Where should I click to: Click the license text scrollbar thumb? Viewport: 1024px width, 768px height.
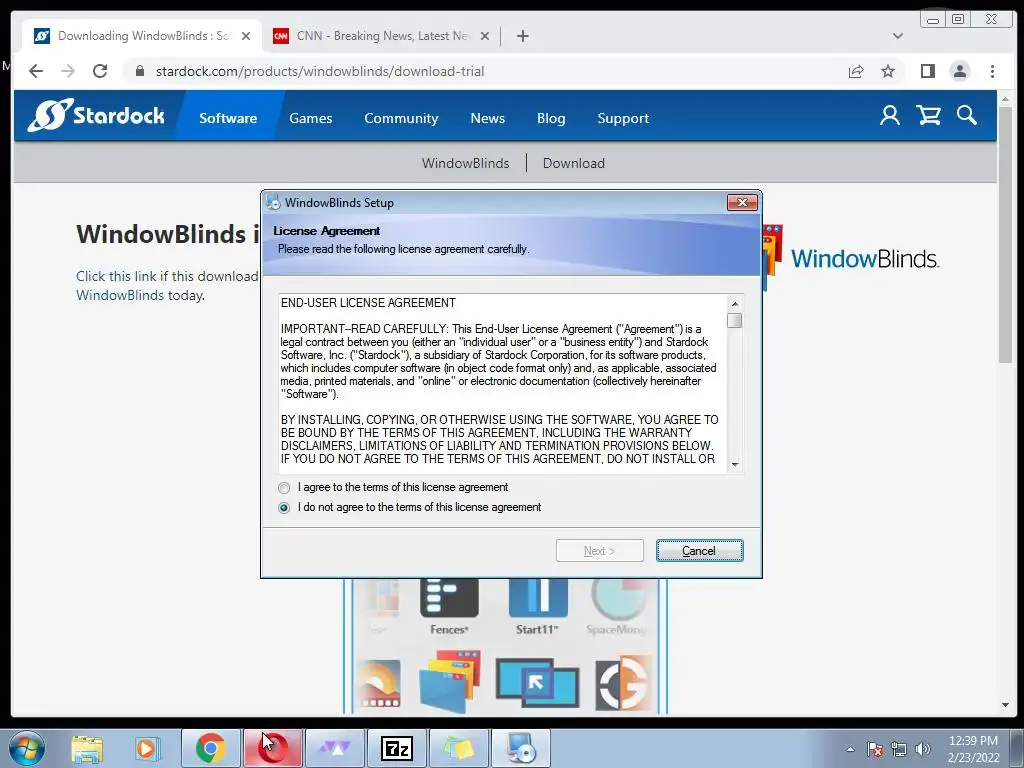tap(735, 321)
